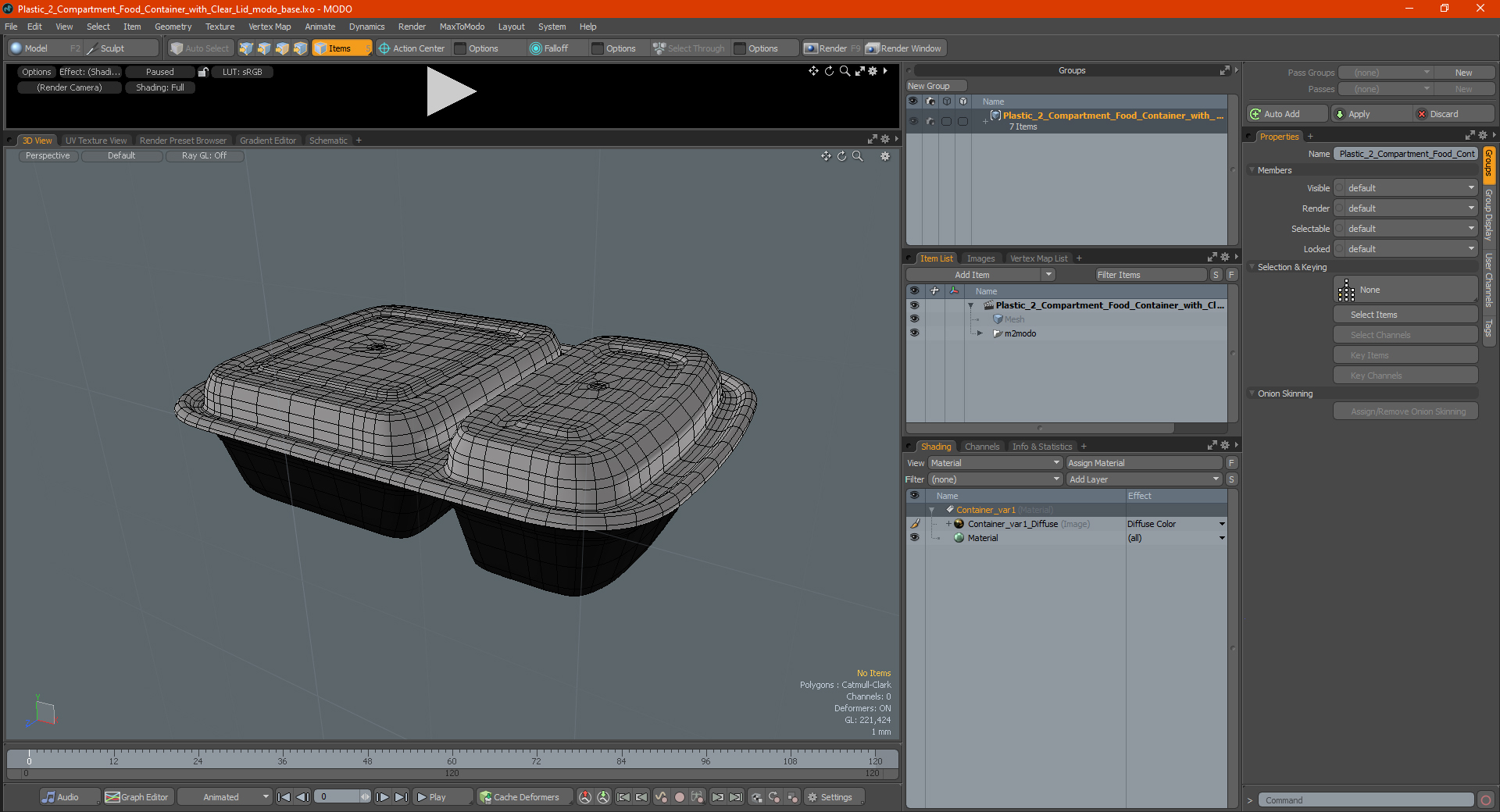Toggle Auto Select option

(x=200, y=48)
